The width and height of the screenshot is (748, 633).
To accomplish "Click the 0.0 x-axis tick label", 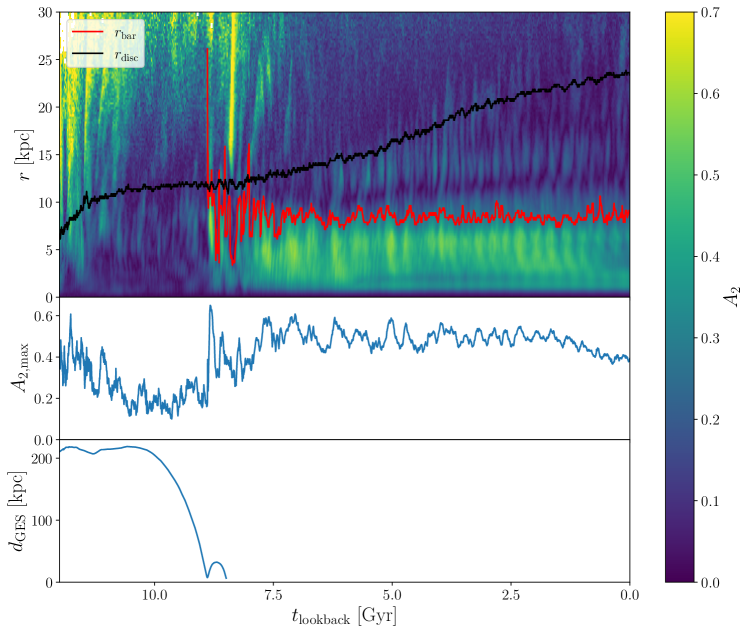I will pyautogui.click(x=630, y=595).
